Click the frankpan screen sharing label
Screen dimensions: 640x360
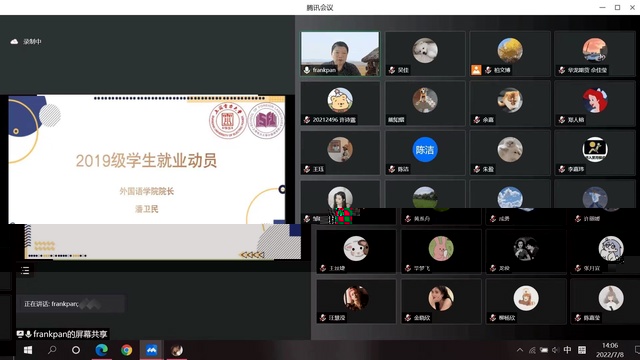(62, 334)
